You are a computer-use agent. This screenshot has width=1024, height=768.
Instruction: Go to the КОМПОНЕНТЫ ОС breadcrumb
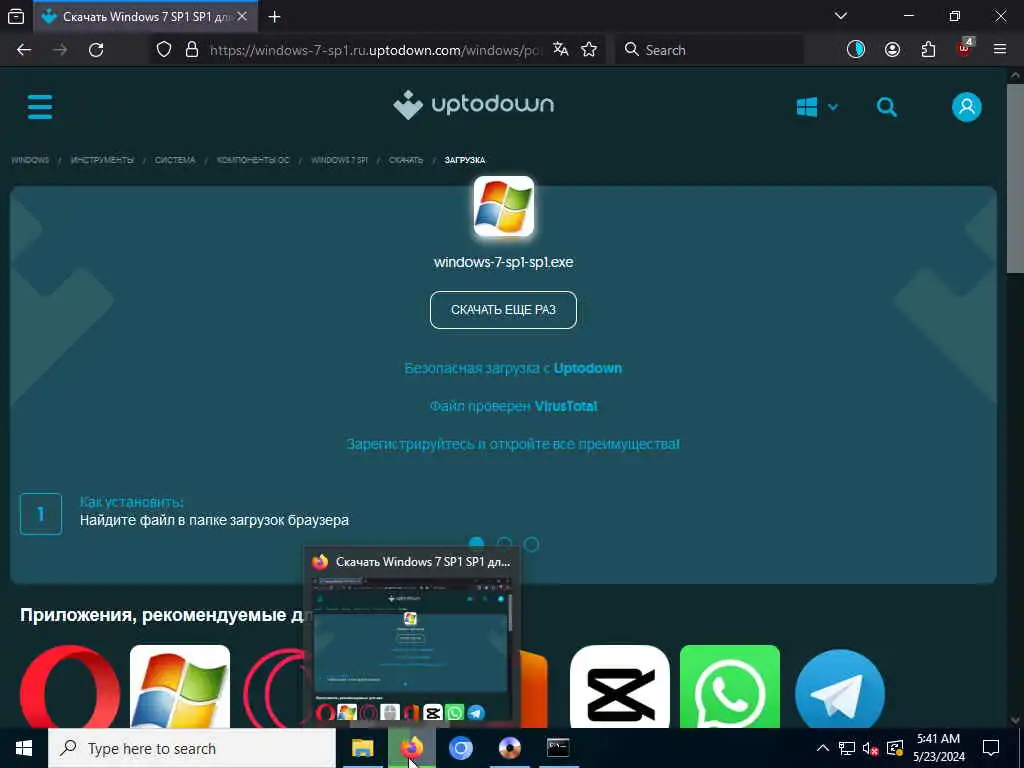253,160
